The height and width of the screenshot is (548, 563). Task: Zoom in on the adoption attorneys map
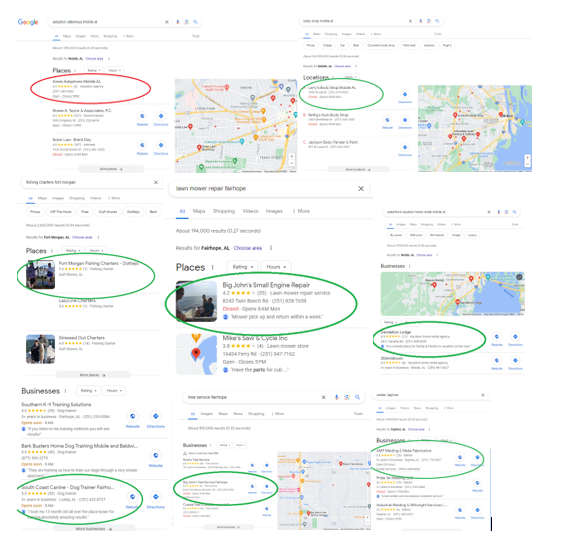(x=292, y=157)
